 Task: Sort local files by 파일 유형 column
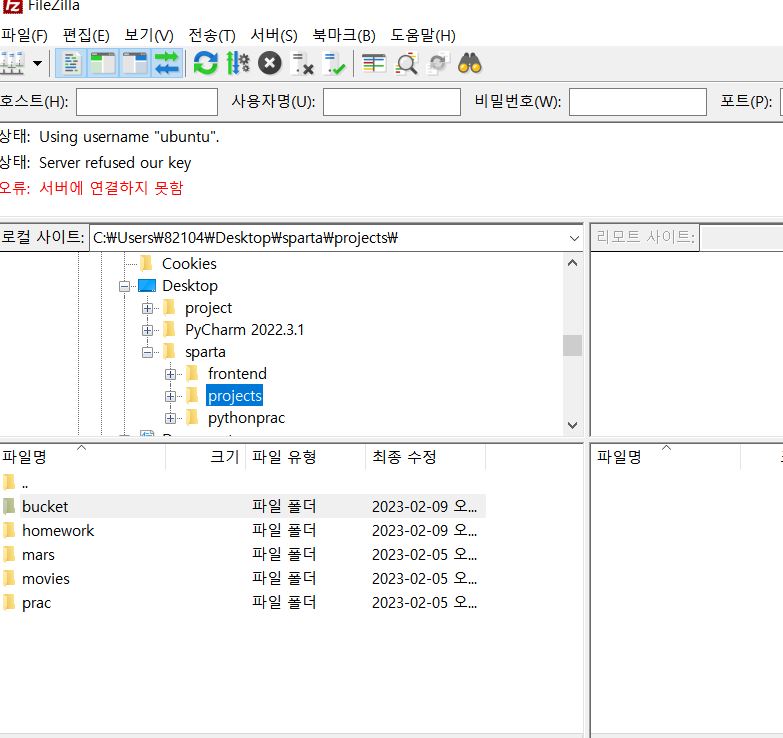click(305, 456)
